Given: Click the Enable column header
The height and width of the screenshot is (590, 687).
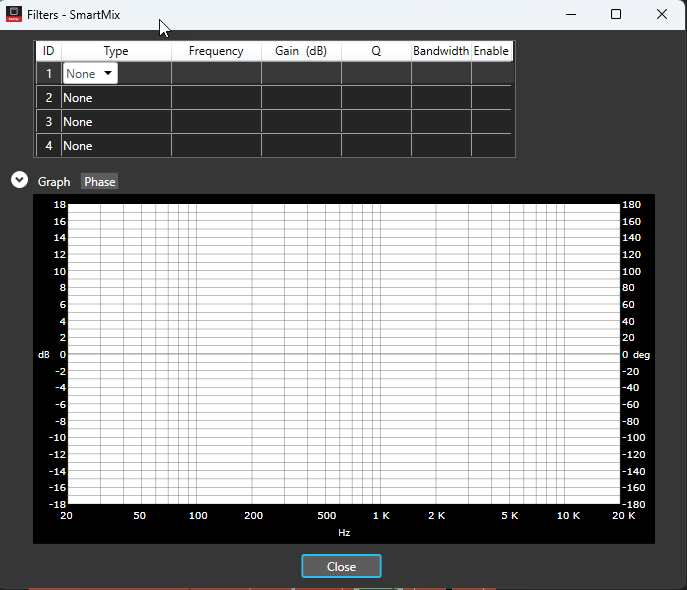Looking at the screenshot, I should 491,51.
